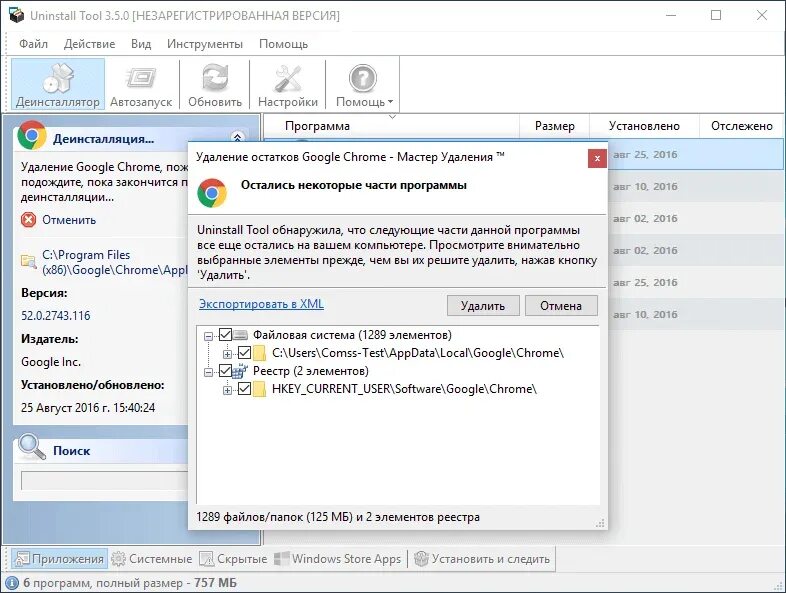
Task: Click the Установить и следить button
Action: tap(482, 558)
